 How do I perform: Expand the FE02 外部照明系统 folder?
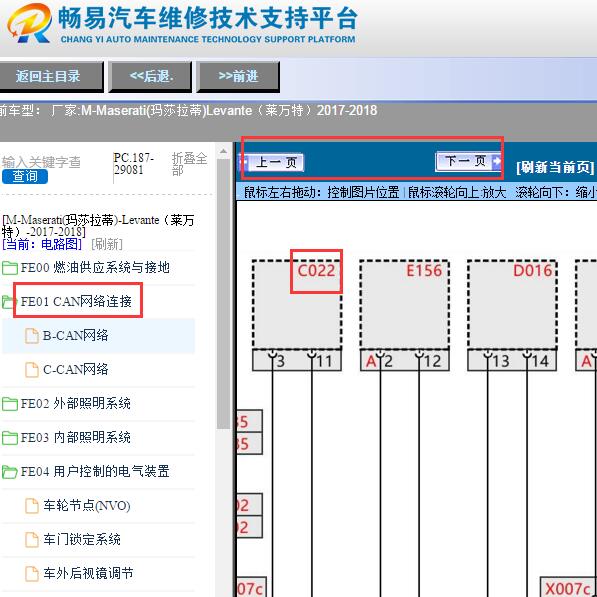(x=75, y=404)
